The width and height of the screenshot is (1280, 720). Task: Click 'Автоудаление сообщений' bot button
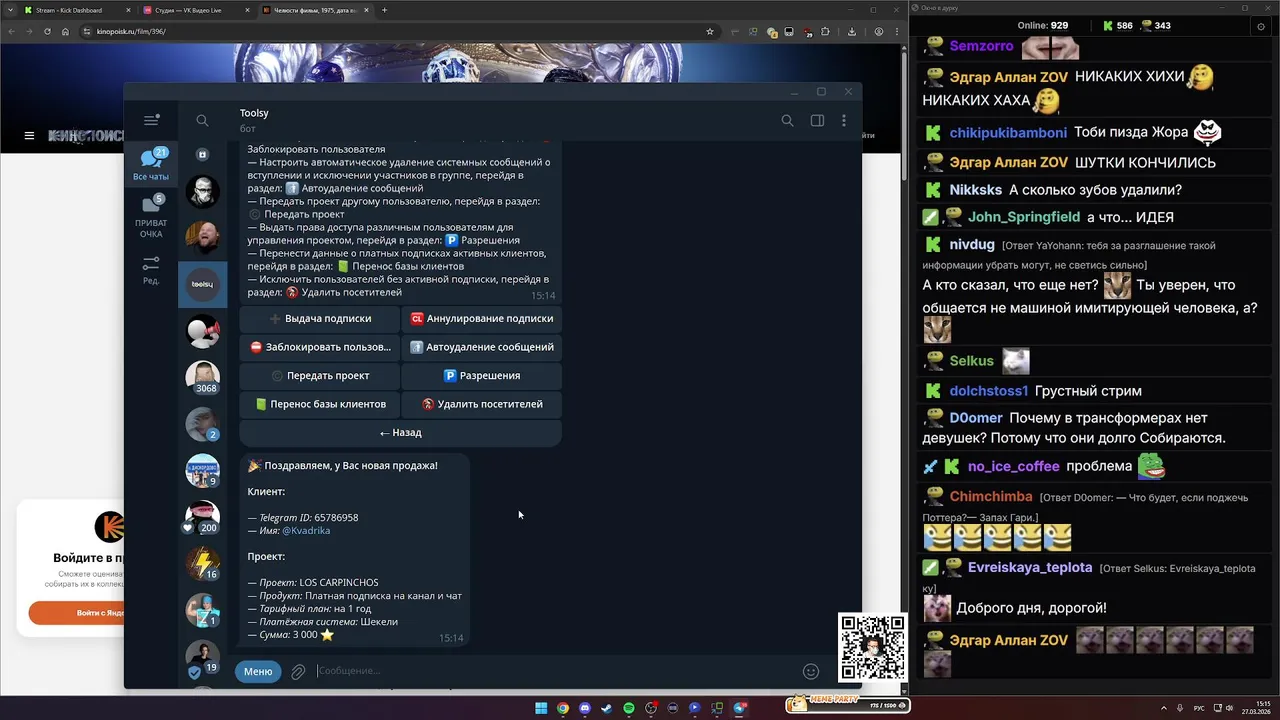pyautogui.click(x=482, y=347)
